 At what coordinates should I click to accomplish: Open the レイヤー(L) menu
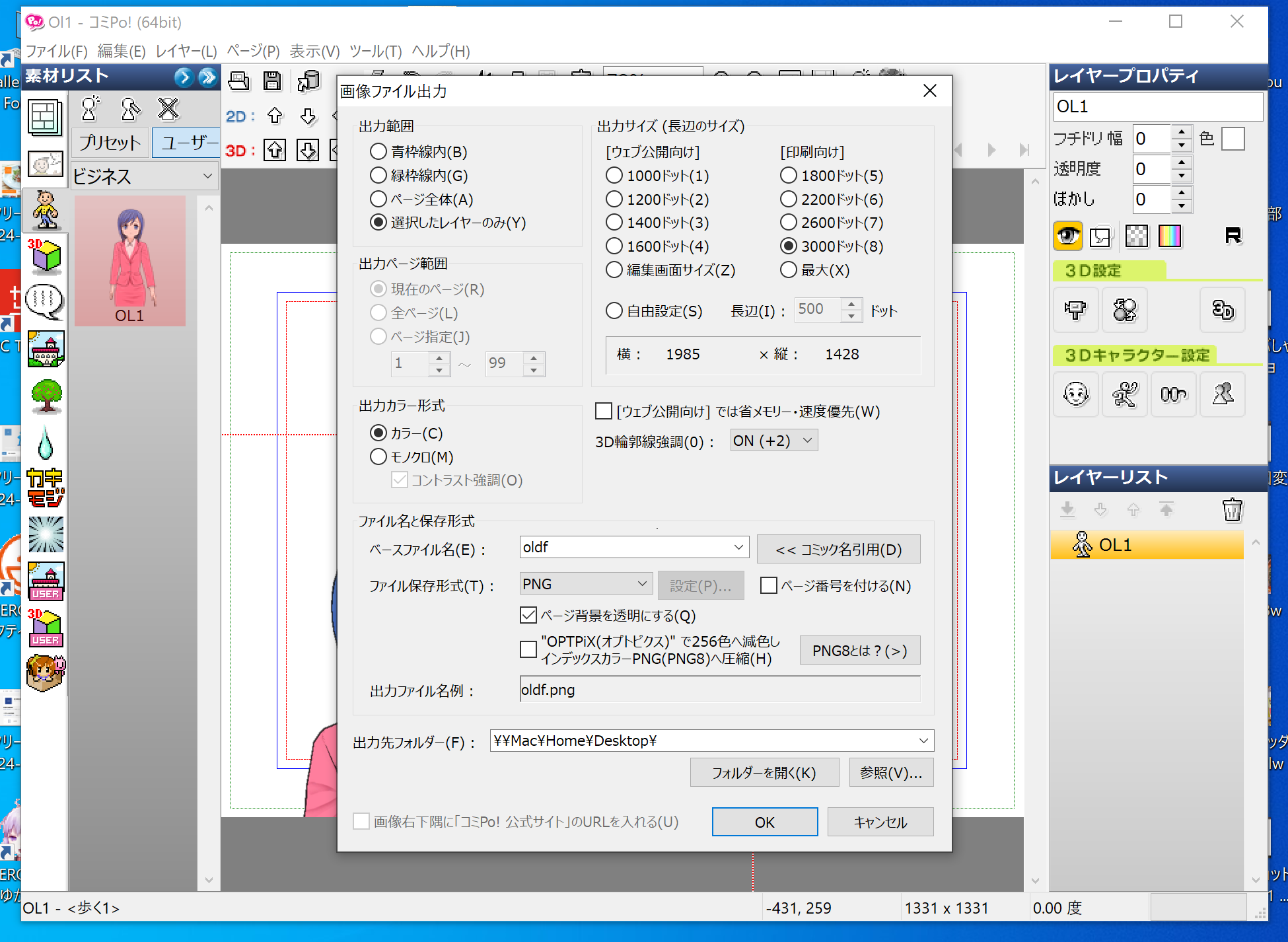click(186, 51)
